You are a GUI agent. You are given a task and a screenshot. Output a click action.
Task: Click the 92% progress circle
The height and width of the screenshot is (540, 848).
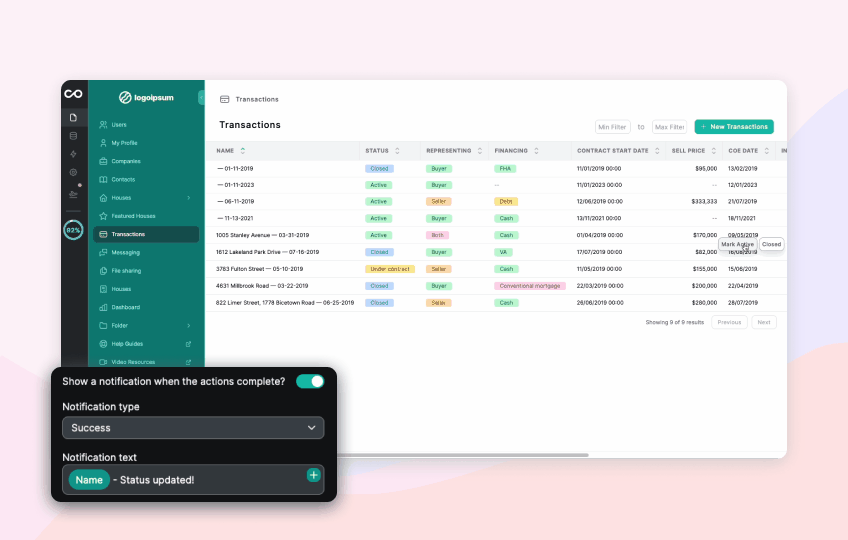(x=74, y=230)
